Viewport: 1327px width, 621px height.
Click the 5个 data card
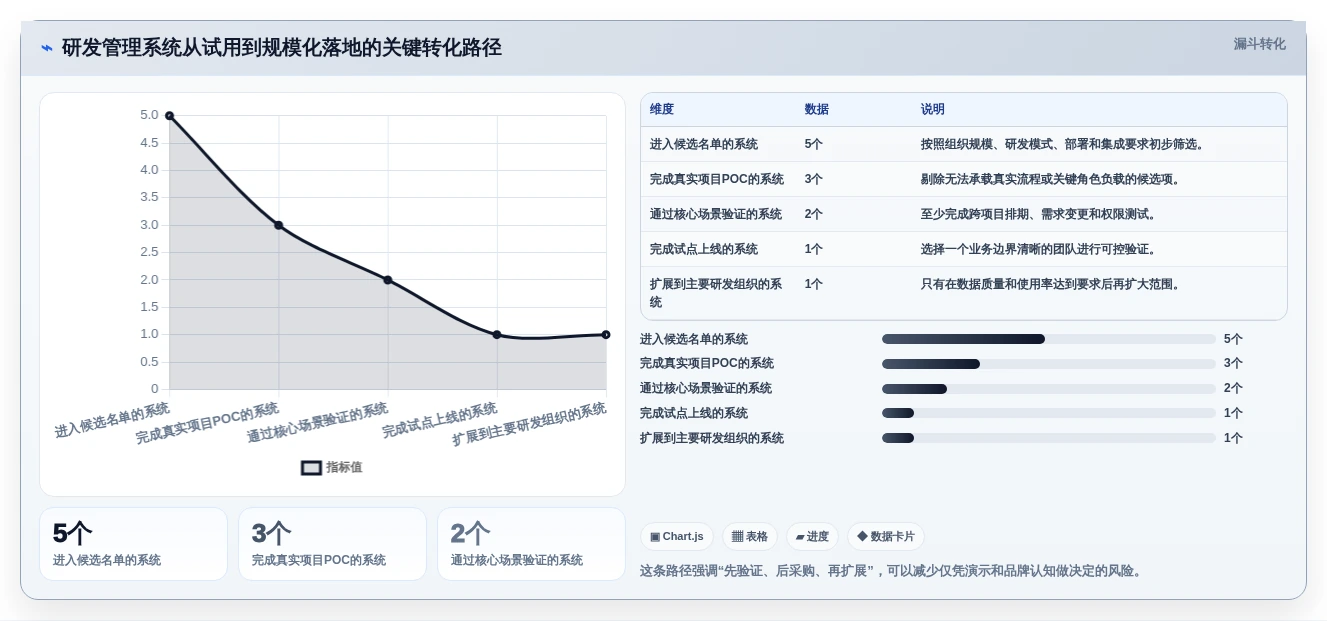133,544
